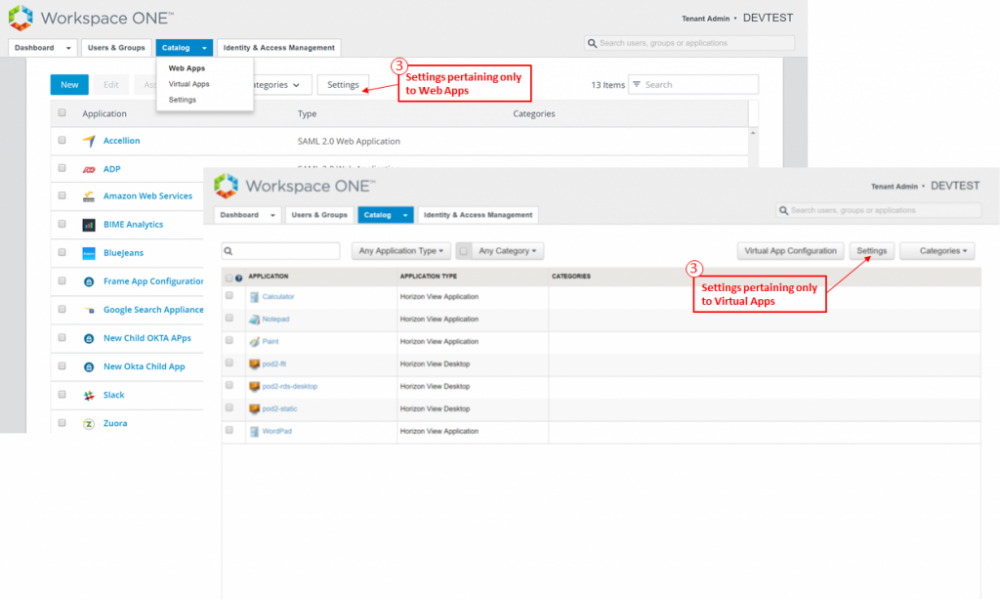Check the box for Notepad row
This screenshot has height=600, width=1000.
coord(229,318)
